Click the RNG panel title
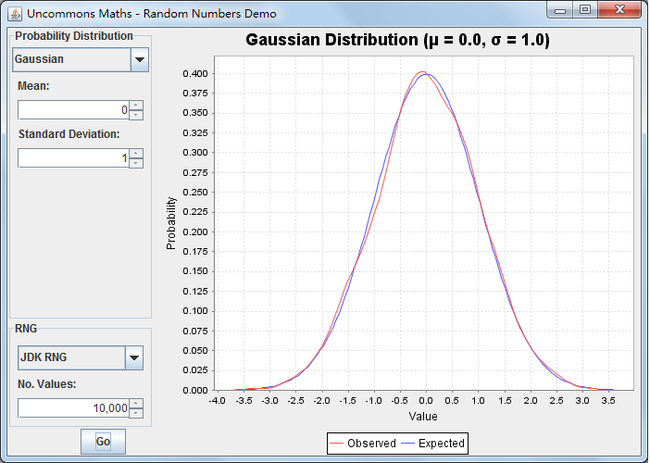Viewport: 650px width, 463px height. 26,329
